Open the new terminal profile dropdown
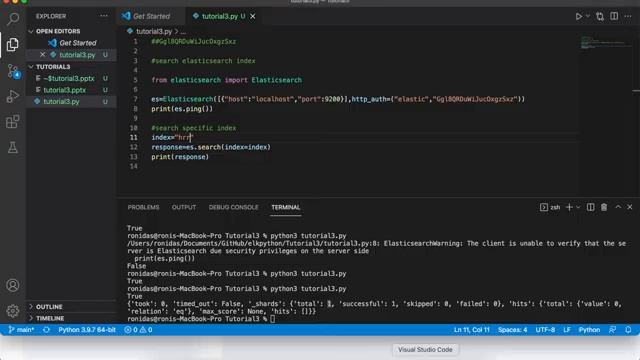 pyautogui.click(x=578, y=207)
